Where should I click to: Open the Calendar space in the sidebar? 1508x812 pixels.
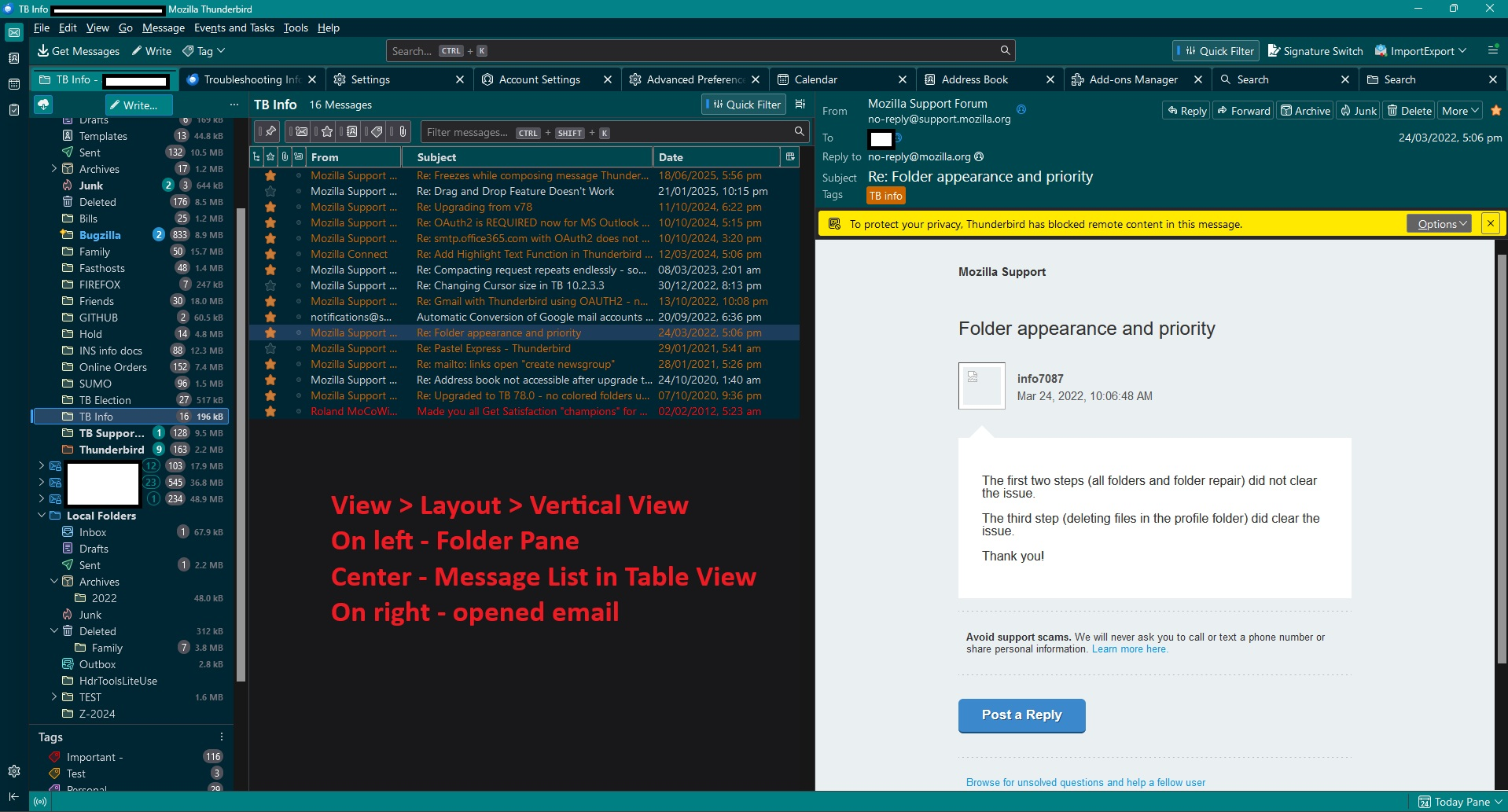(x=14, y=84)
